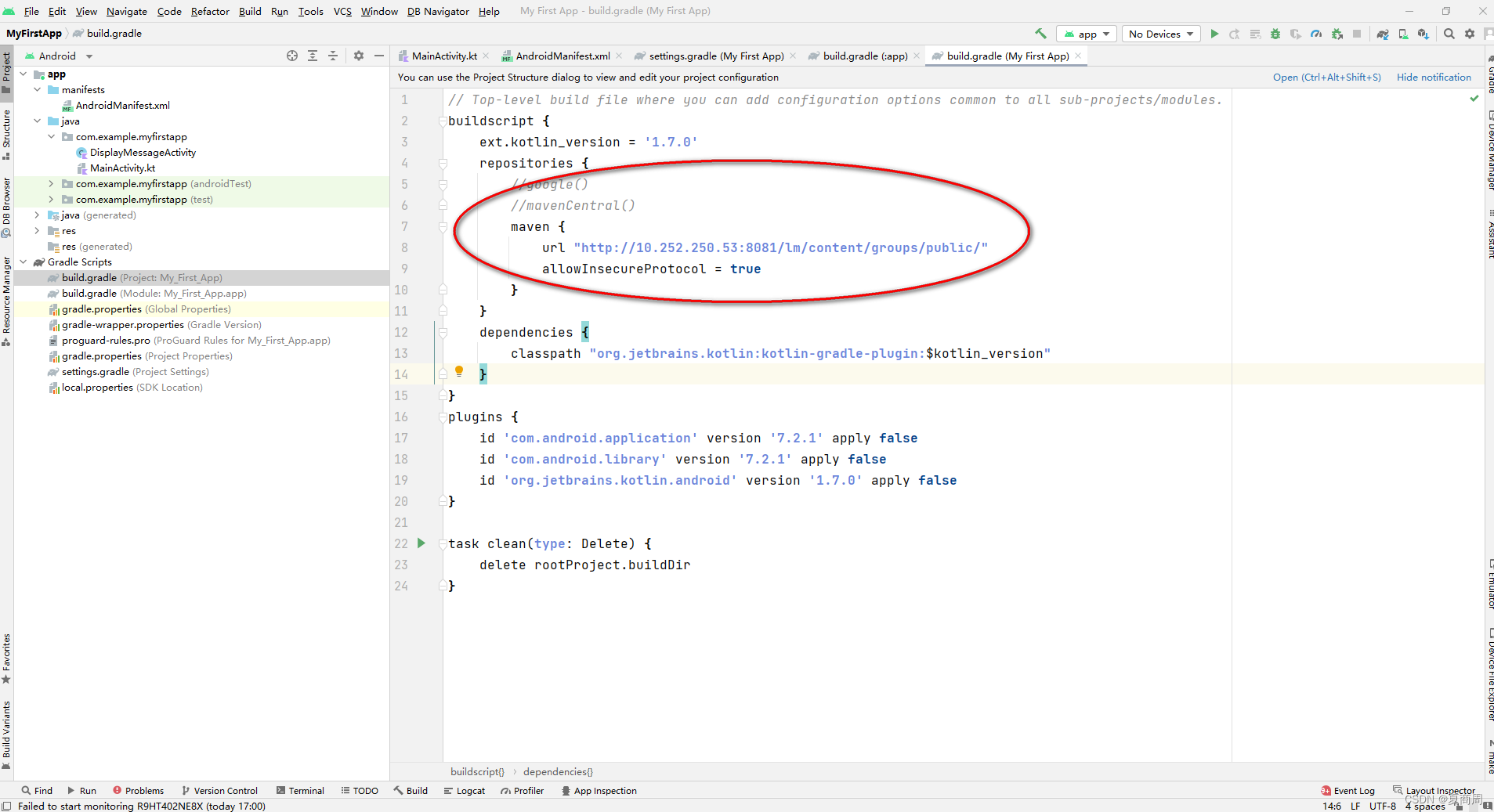1494x812 pixels.
Task: Collapse the app module tree node
Action: [x=24, y=74]
